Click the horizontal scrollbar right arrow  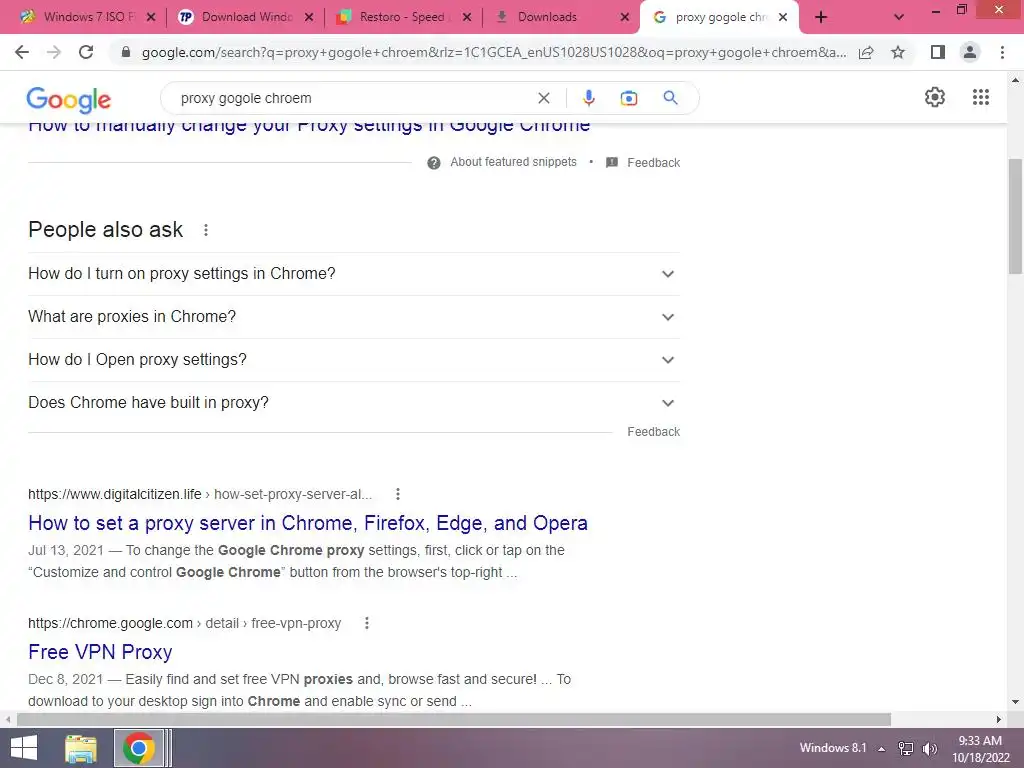point(999,719)
